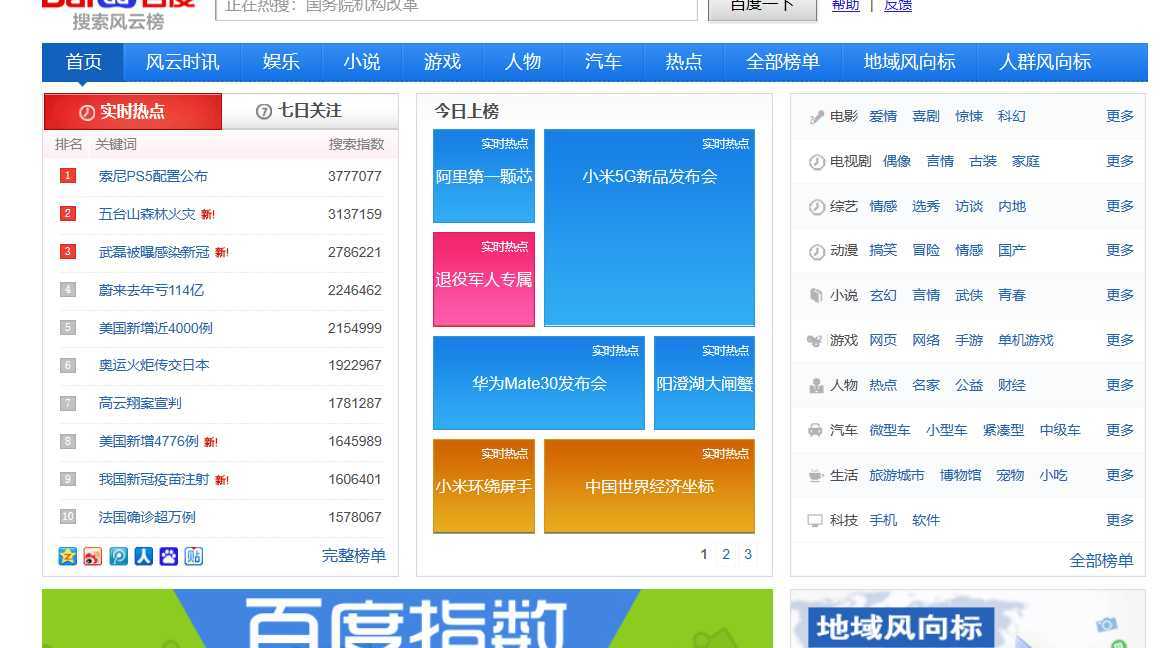Open 更多 in the 科技 row
This screenshot has height=648, width=1165.
[x=1120, y=520]
